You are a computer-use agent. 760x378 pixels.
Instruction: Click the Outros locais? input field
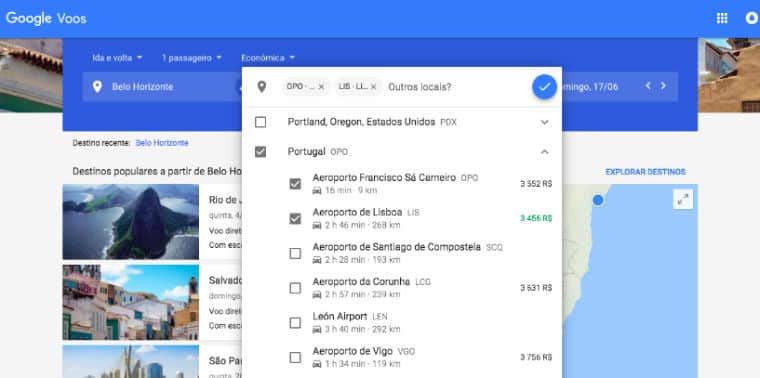(420, 87)
